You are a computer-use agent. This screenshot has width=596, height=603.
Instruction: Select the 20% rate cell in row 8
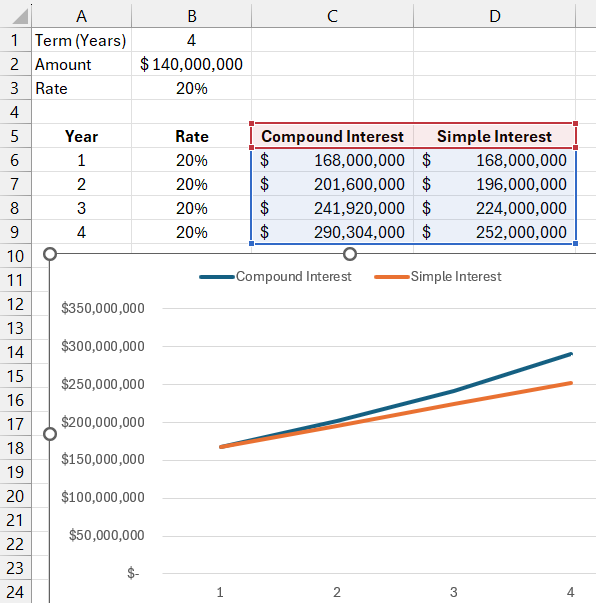[191, 208]
